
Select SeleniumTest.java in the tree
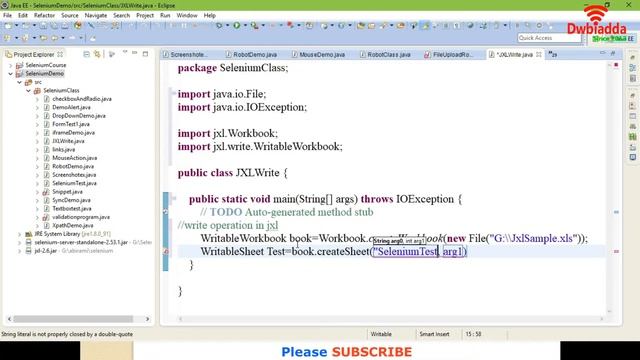74,183
